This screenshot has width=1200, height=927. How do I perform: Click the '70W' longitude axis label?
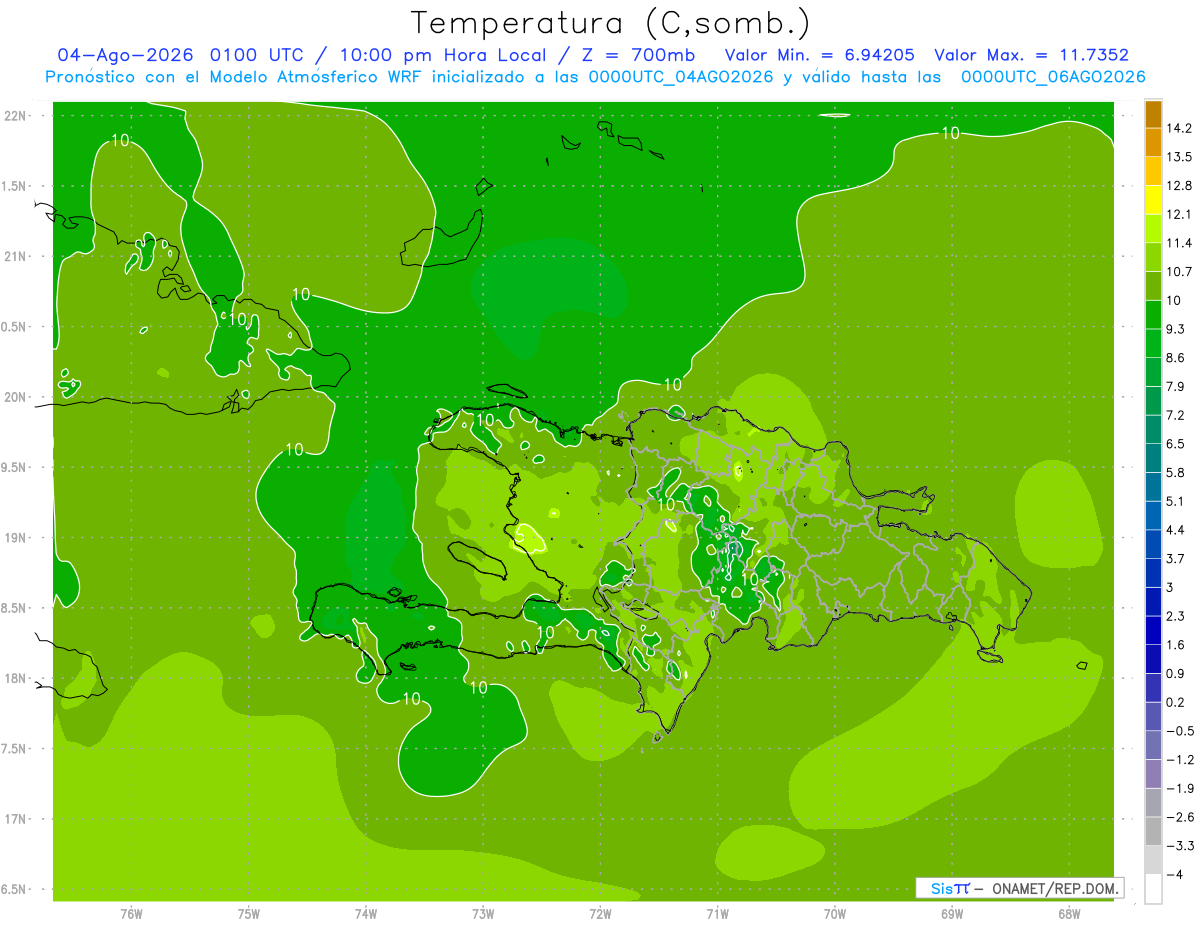tap(835, 914)
